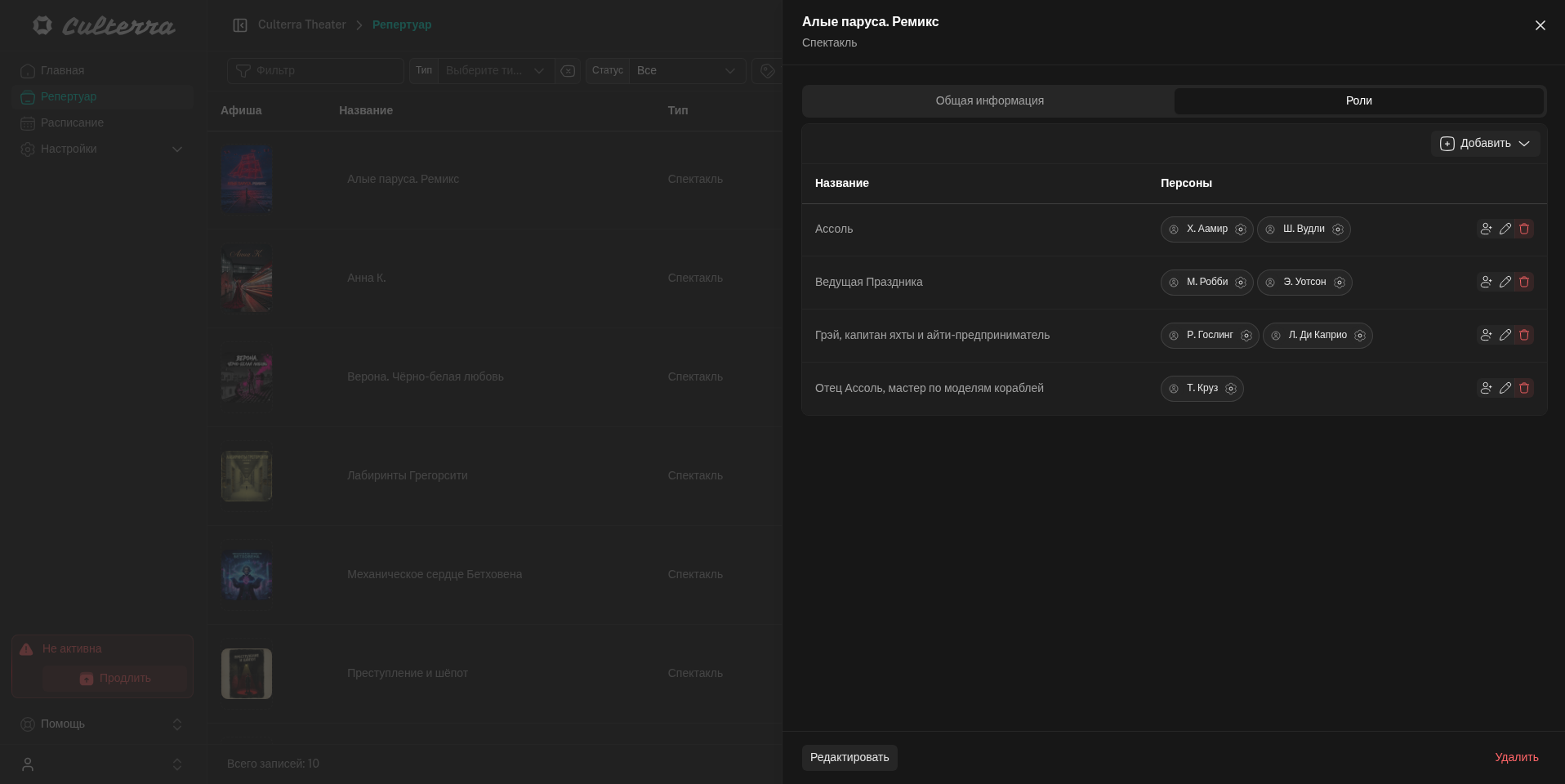Expand the Статус dropdown showing Все

[686, 71]
